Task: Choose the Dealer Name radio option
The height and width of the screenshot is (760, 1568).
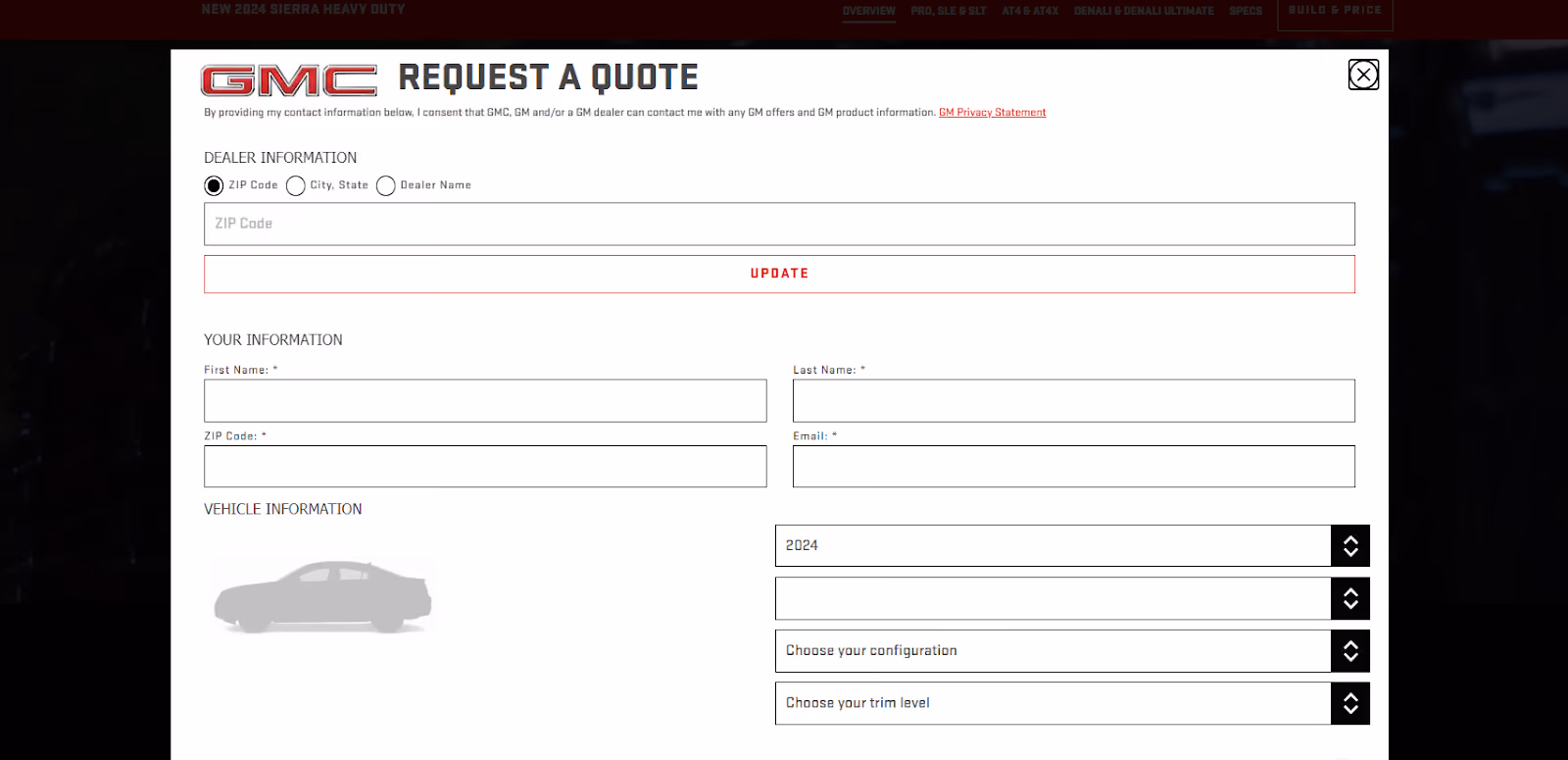Action: [386, 185]
